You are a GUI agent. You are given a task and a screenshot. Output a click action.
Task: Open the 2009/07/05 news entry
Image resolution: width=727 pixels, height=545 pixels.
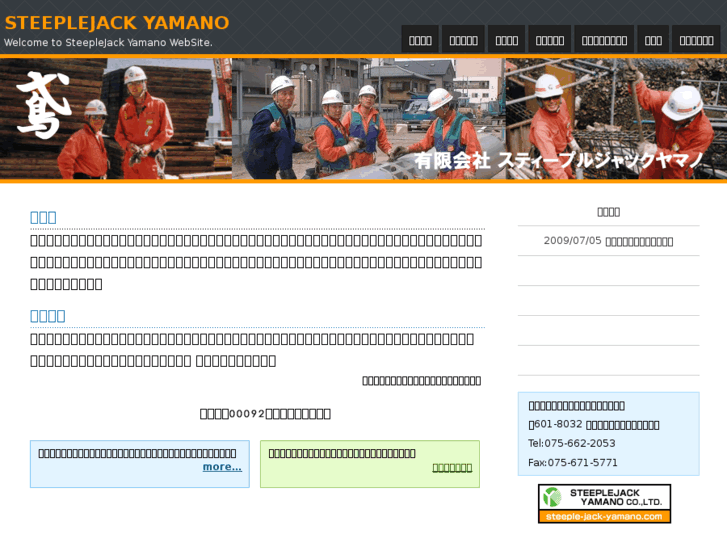[x=608, y=241]
